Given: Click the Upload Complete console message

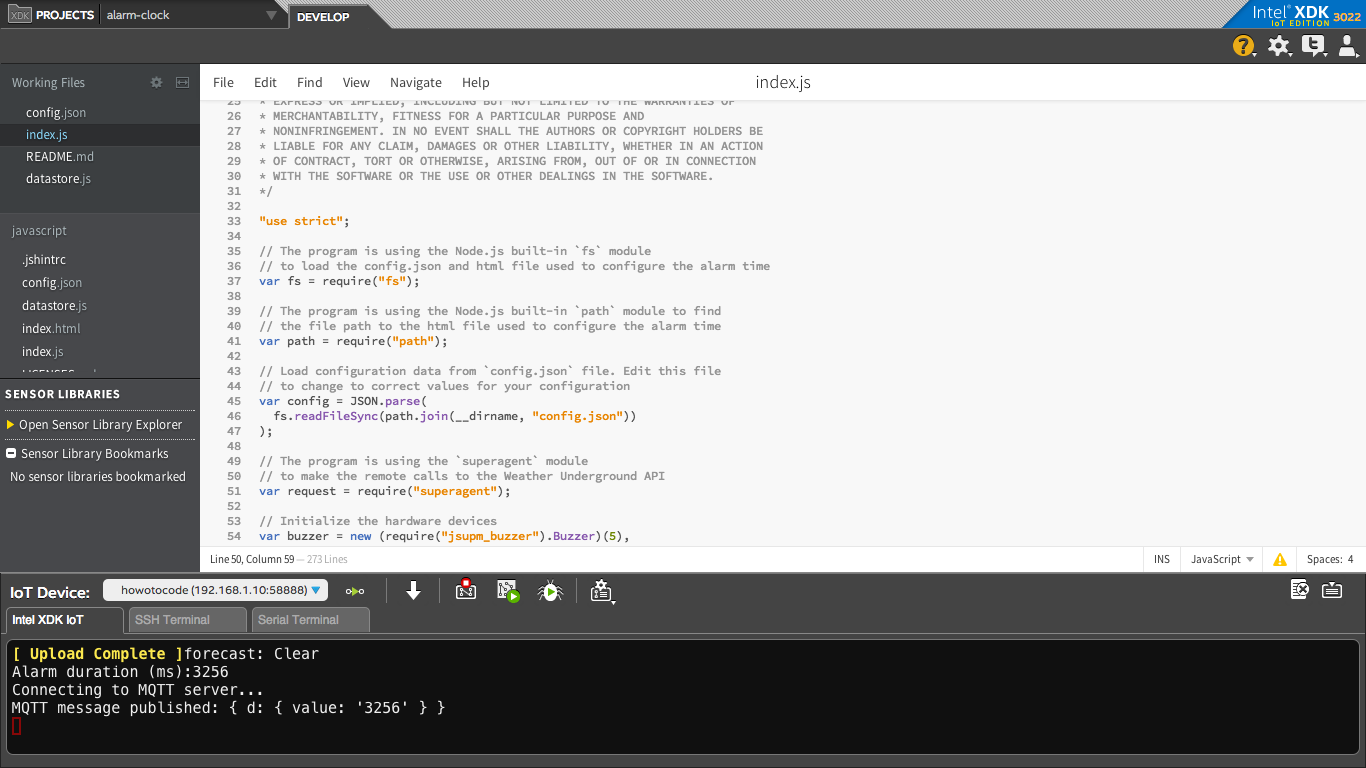Looking at the screenshot, I should [98, 654].
